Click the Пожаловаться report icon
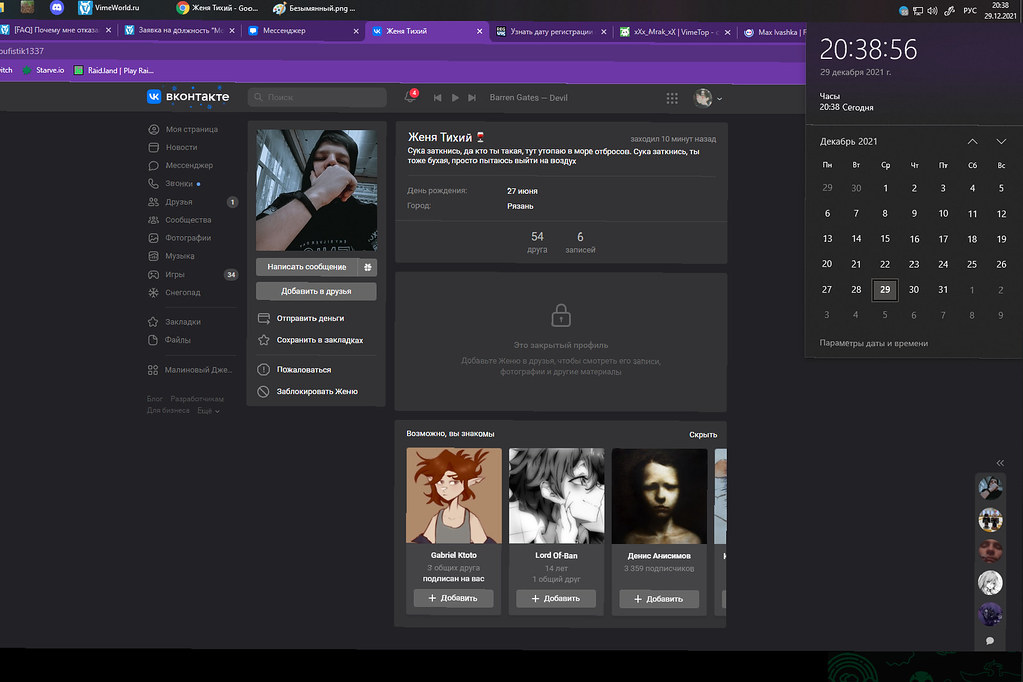Image resolution: width=1023 pixels, height=682 pixels. click(264, 369)
